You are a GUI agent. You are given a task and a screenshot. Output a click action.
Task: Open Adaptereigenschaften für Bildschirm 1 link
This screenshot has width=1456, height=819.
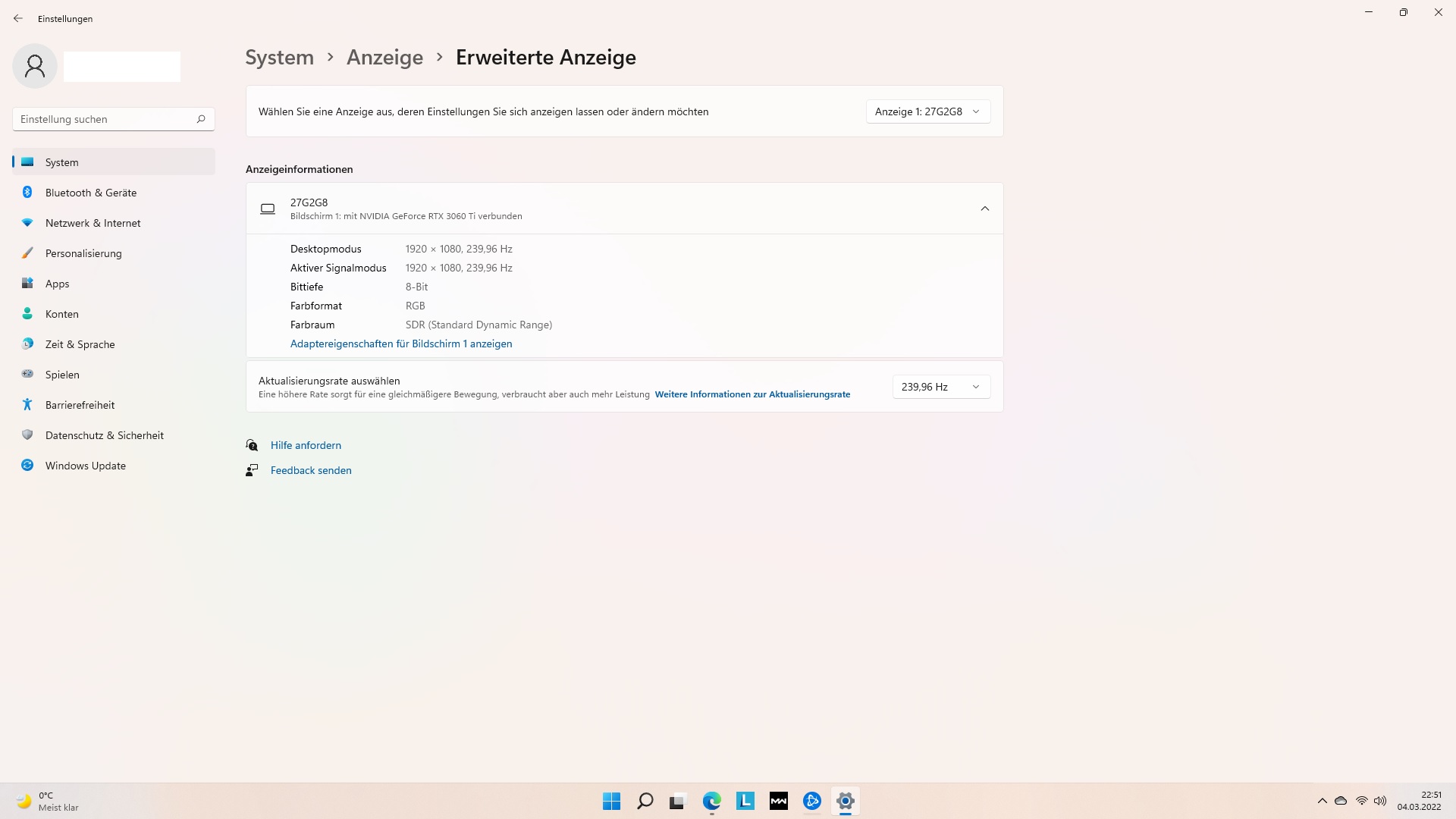pyautogui.click(x=400, y=344)
